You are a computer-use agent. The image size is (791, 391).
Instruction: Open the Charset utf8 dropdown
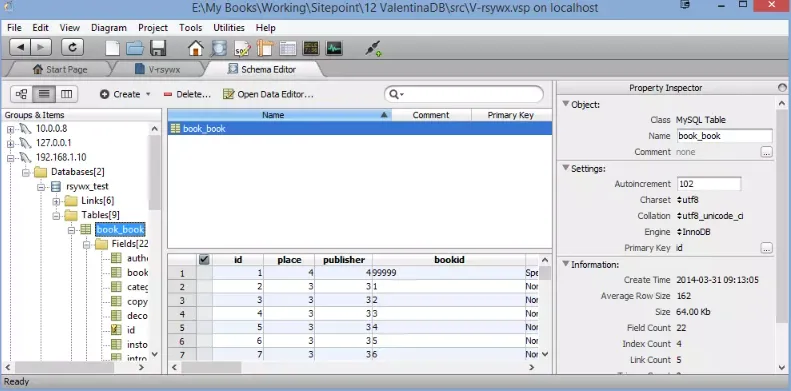(688, 200)
